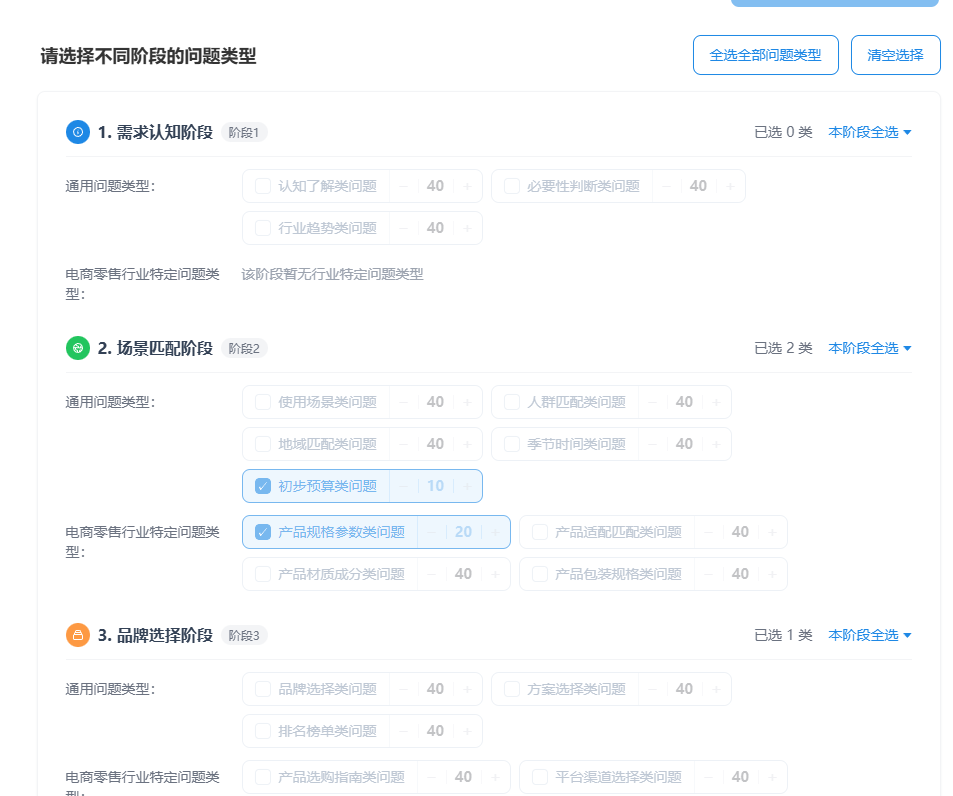Decrease count for 初步预算类问题 with minus
Viewport: 953px width, 796px height.
click(404, 486)
